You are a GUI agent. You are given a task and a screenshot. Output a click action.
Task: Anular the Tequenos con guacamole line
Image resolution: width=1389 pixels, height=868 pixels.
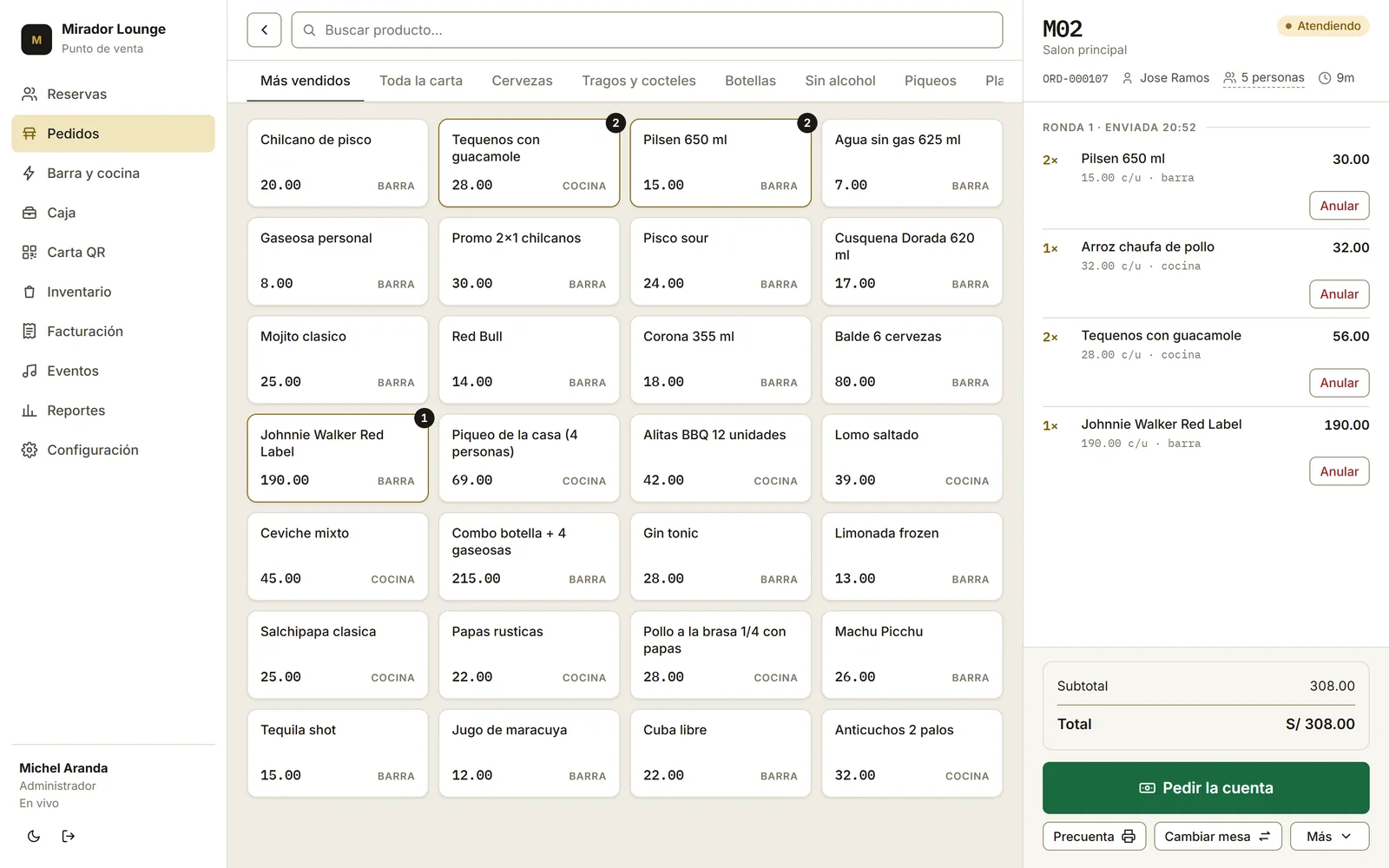[1339, 383]
